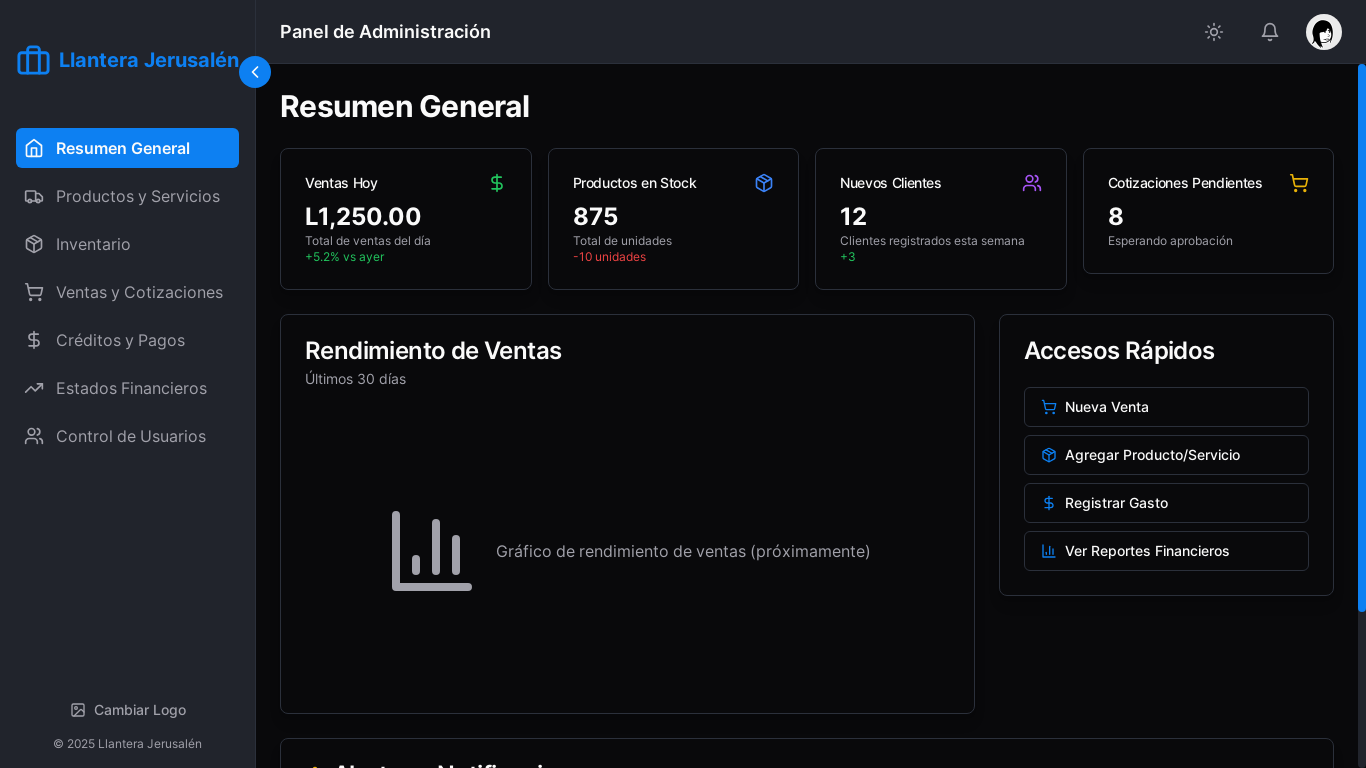Click the trend icon beside Estados Financieros
This screenshot has width=1366, height=768.
pos(34,388)
